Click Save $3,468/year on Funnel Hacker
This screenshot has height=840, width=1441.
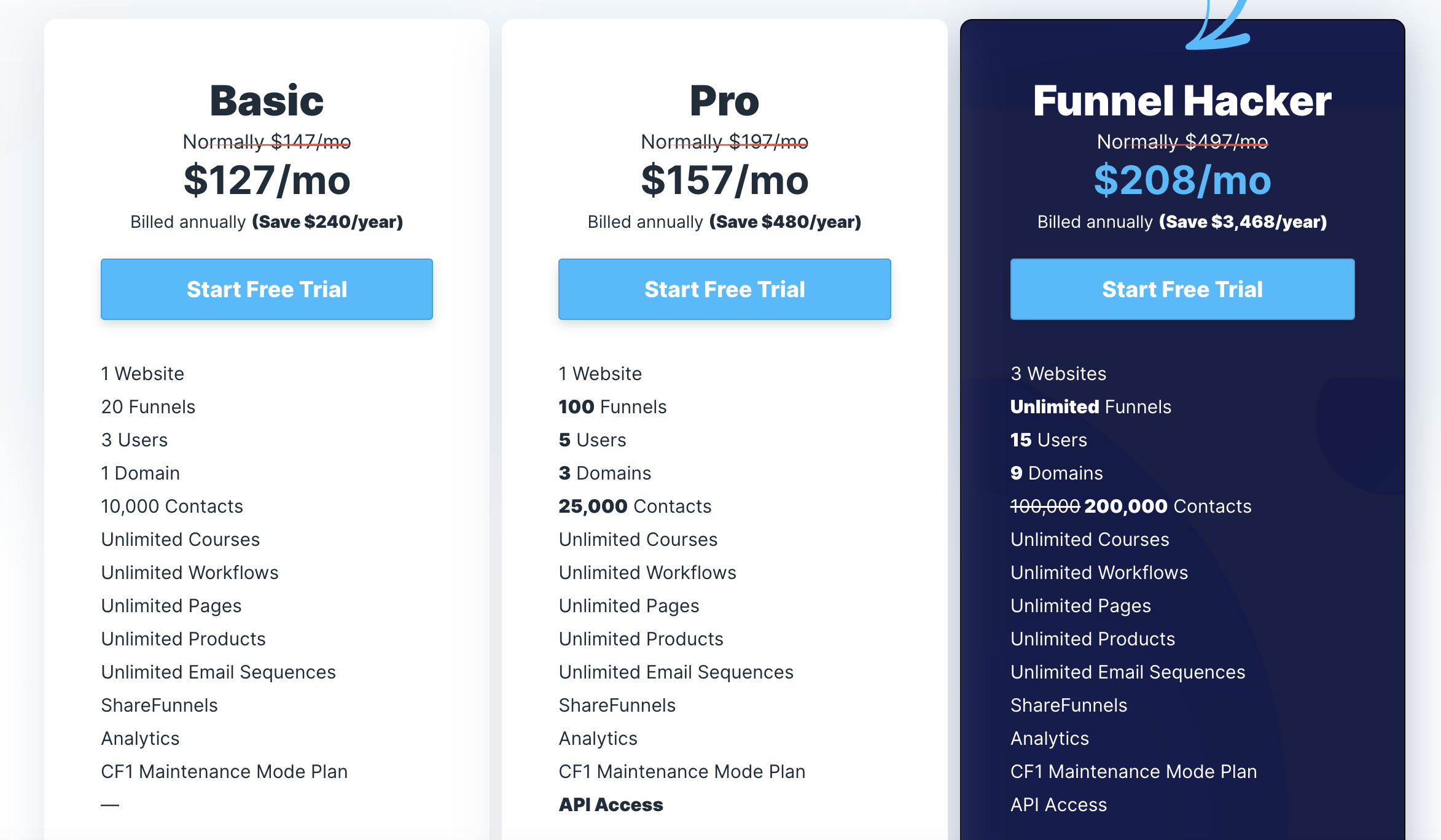coord(1243,222)
